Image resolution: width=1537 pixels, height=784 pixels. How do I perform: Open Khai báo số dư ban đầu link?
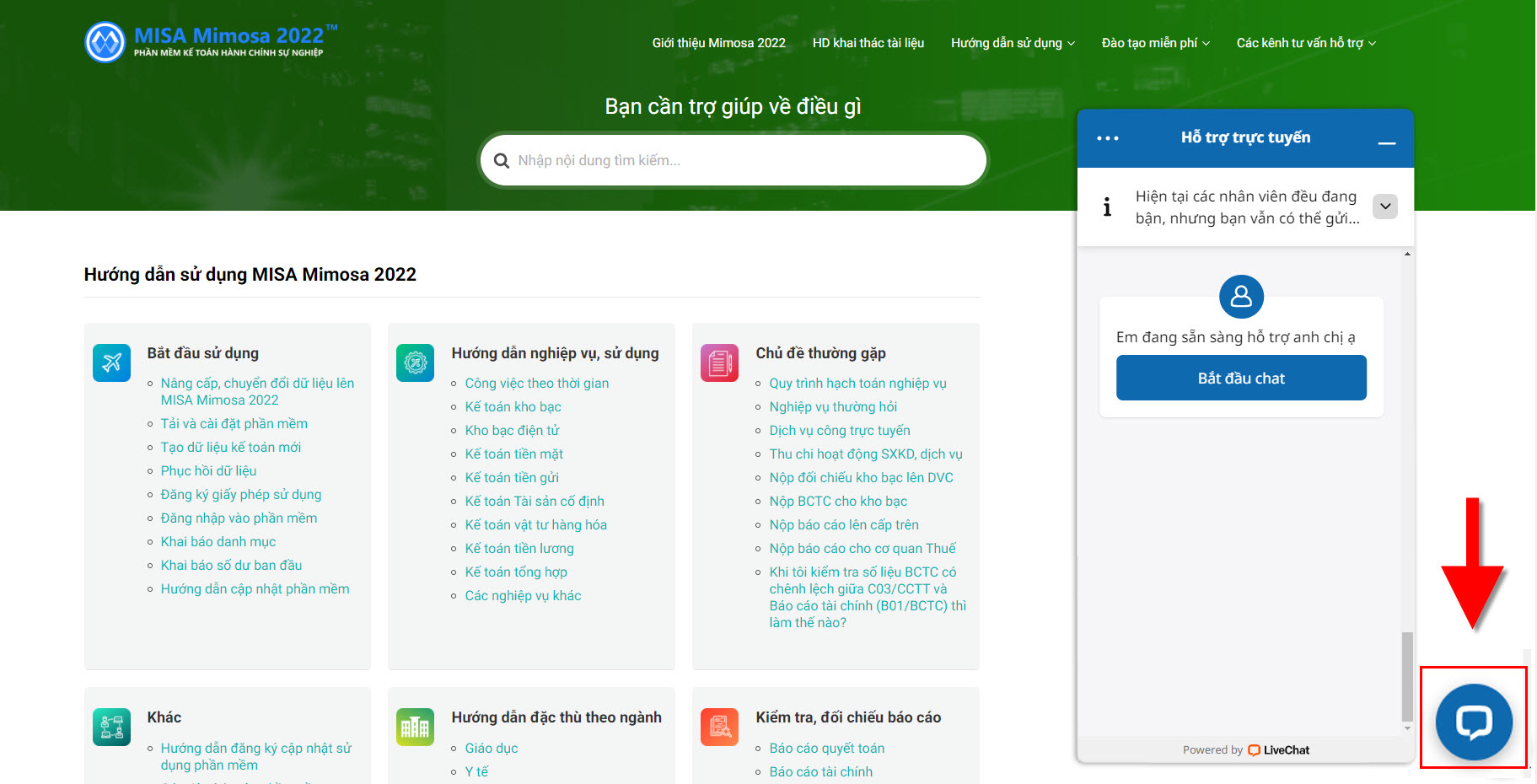pos(231,565)
